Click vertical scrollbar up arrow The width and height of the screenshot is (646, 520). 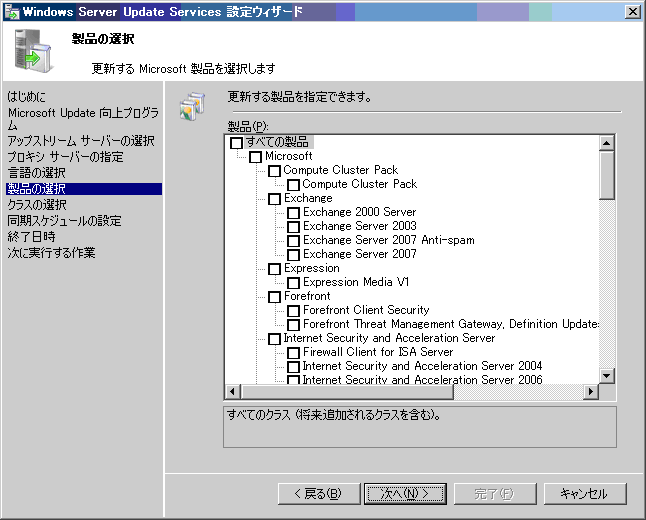(x=606, y=143)
